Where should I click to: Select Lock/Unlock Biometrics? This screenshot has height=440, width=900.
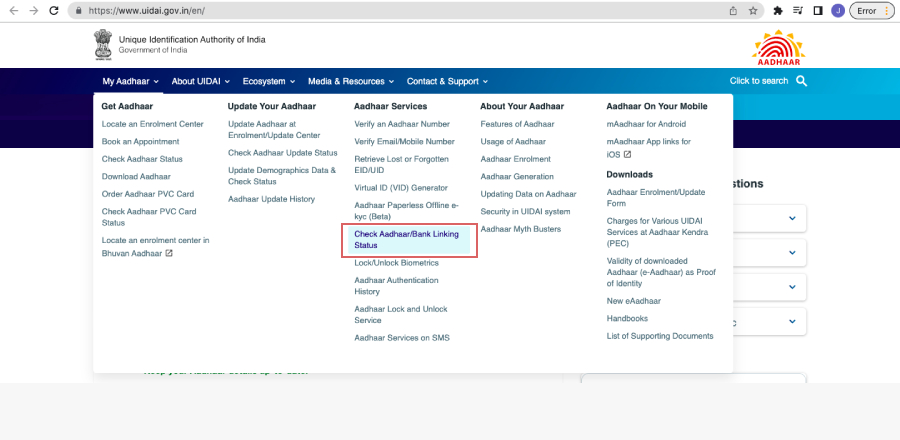(396, 263)
